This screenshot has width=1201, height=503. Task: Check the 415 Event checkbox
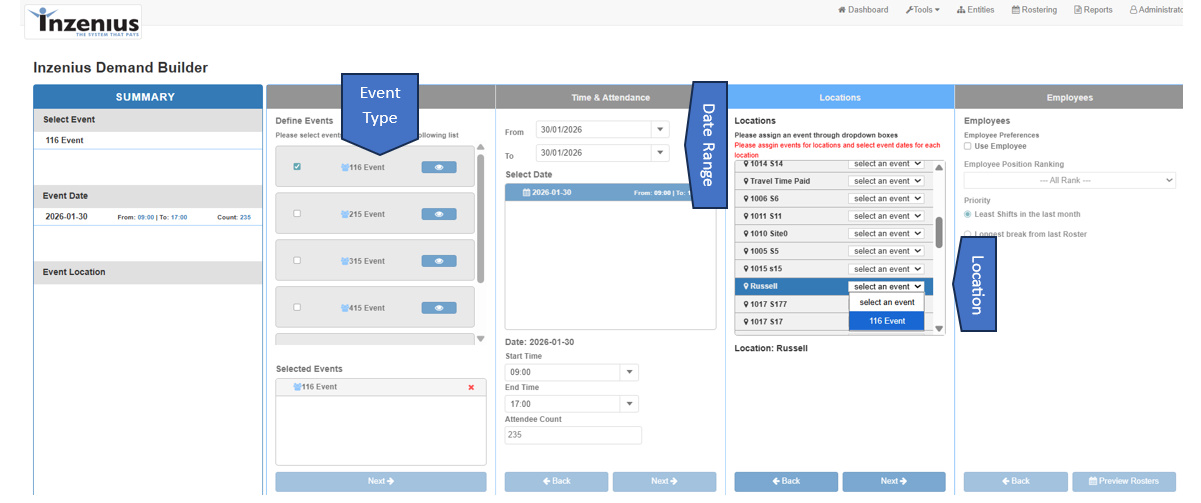tap(297, 308)
